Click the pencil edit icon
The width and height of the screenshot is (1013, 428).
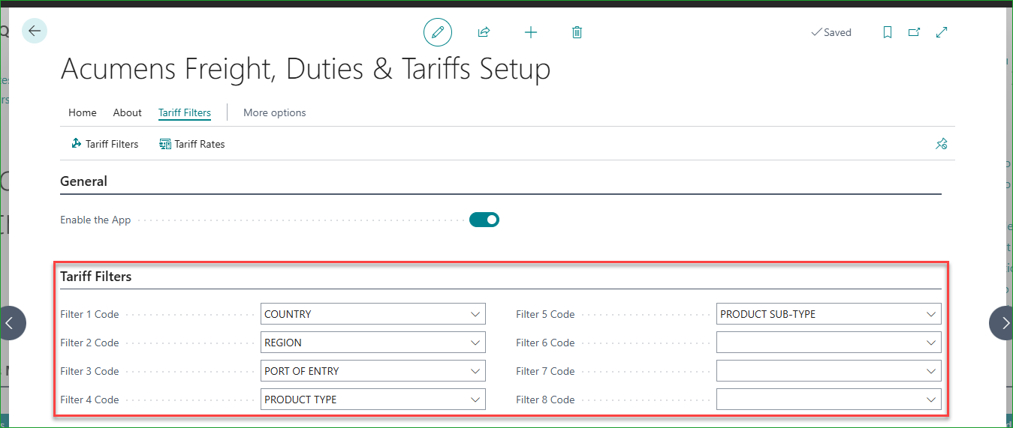tap(437, 32)
